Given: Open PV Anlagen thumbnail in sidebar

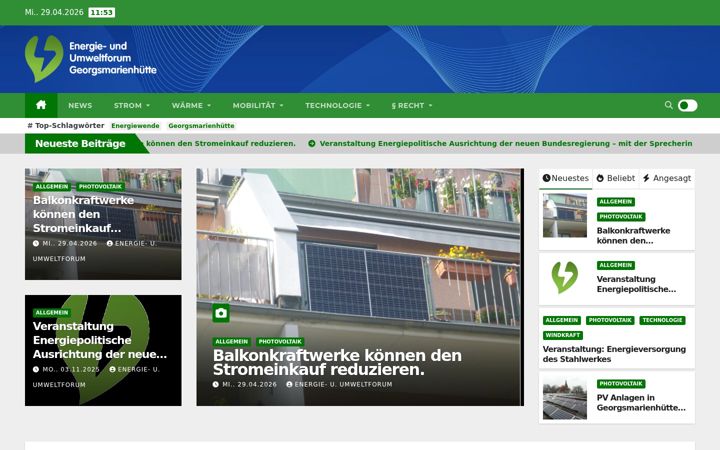Looking at the screenshot, I should tap(565, 398).
